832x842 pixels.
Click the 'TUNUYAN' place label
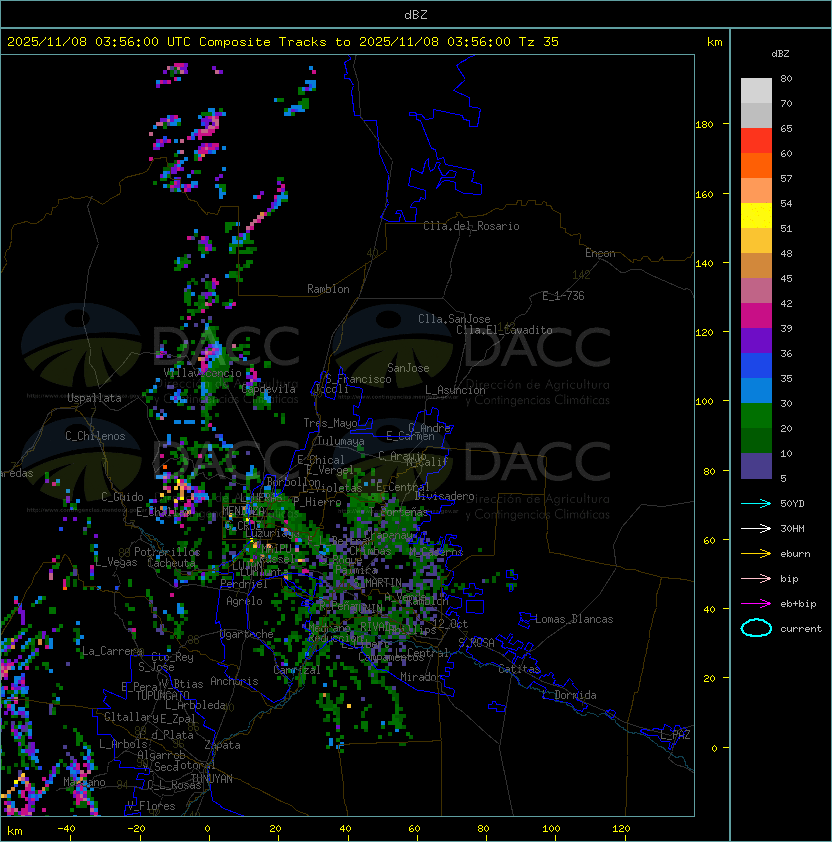(212, 779)
